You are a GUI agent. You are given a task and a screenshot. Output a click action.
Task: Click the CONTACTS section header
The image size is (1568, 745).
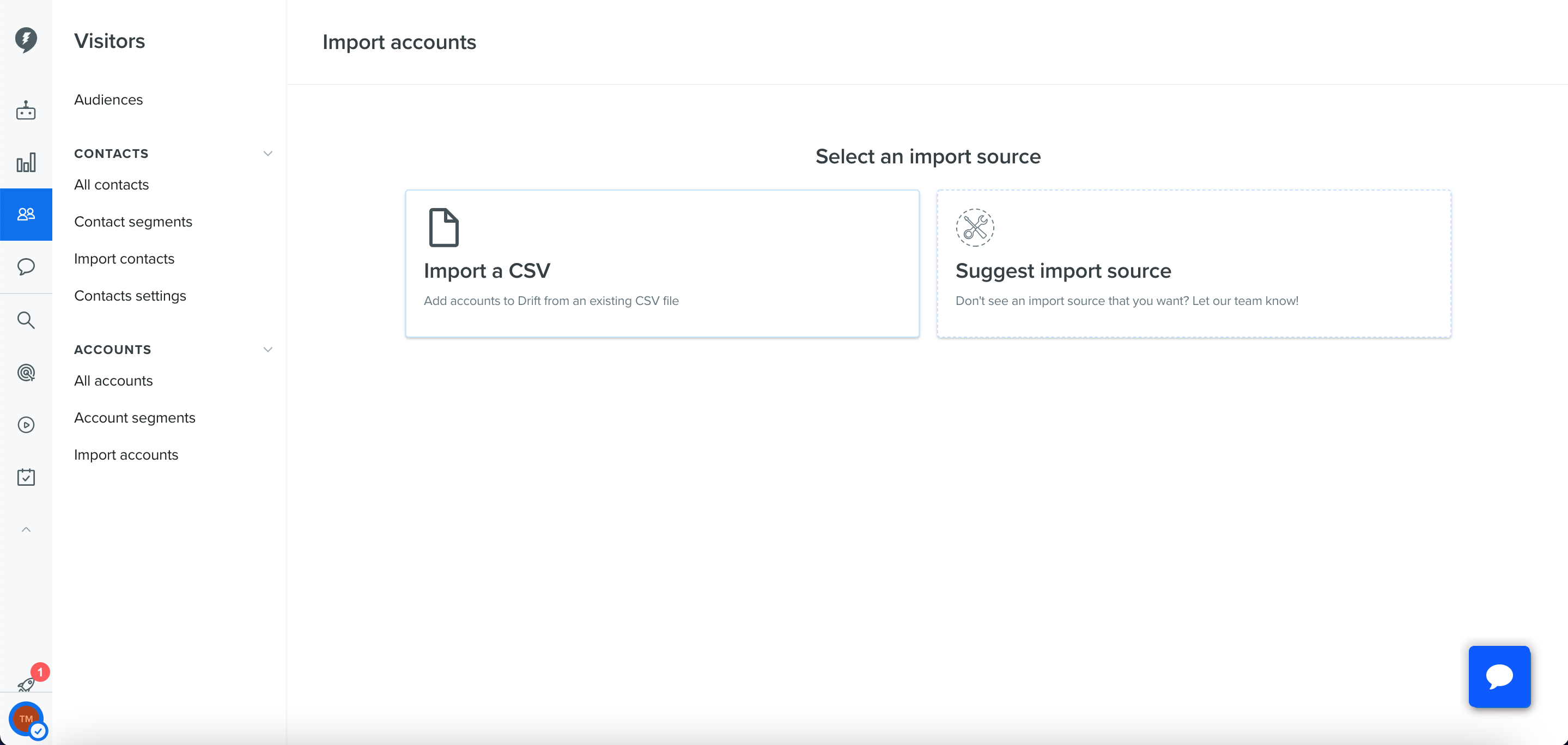pos(111,154)
